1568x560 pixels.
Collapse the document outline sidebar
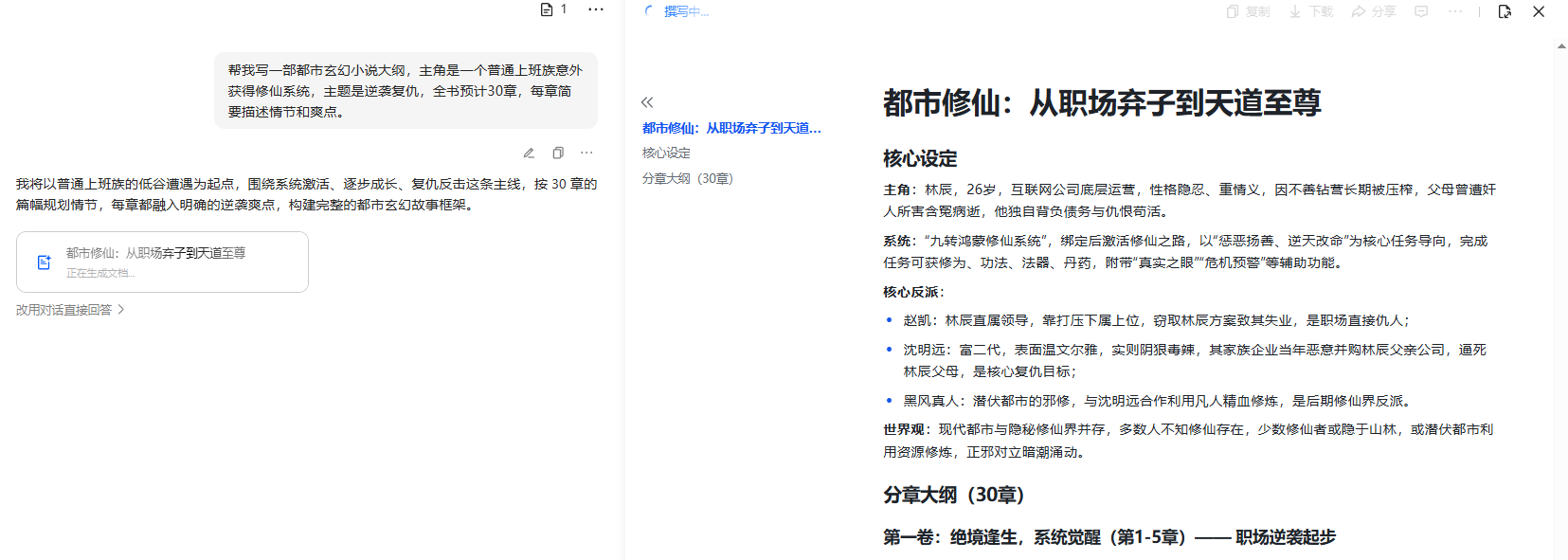pyautogui.click(x=647, y=102)
